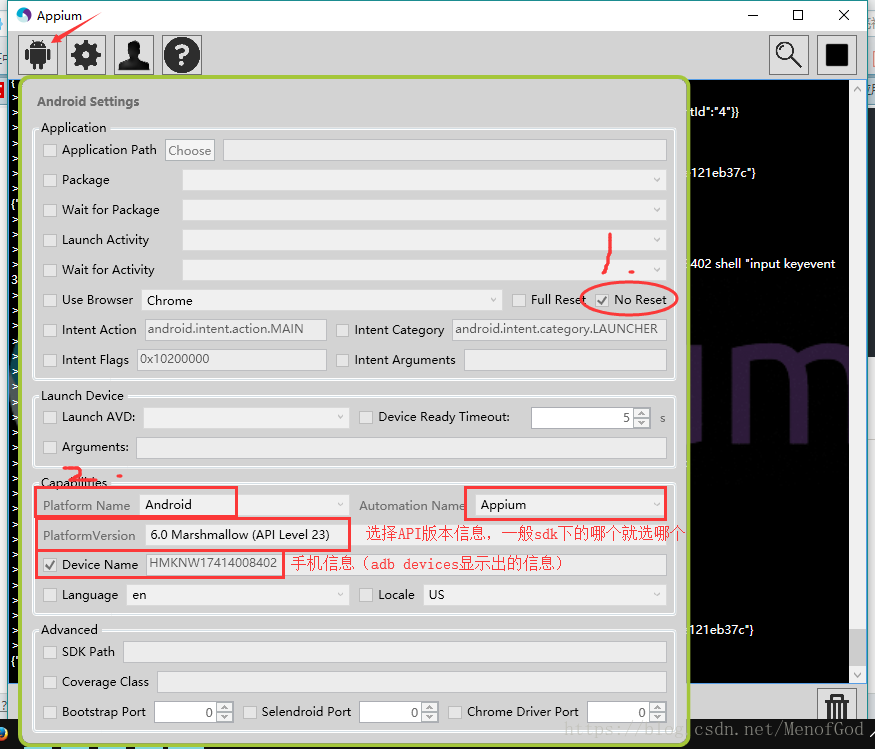Click the Launch Device Arguments field

point(401,448)
